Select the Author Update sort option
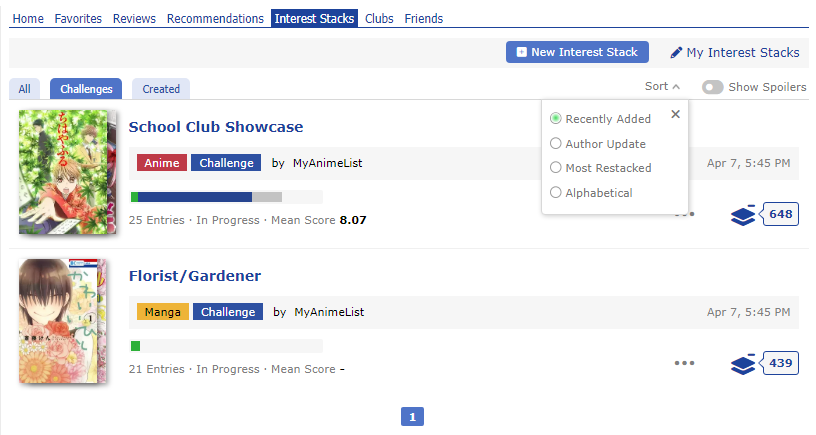The image size is (816, 435). coord(556,144)
